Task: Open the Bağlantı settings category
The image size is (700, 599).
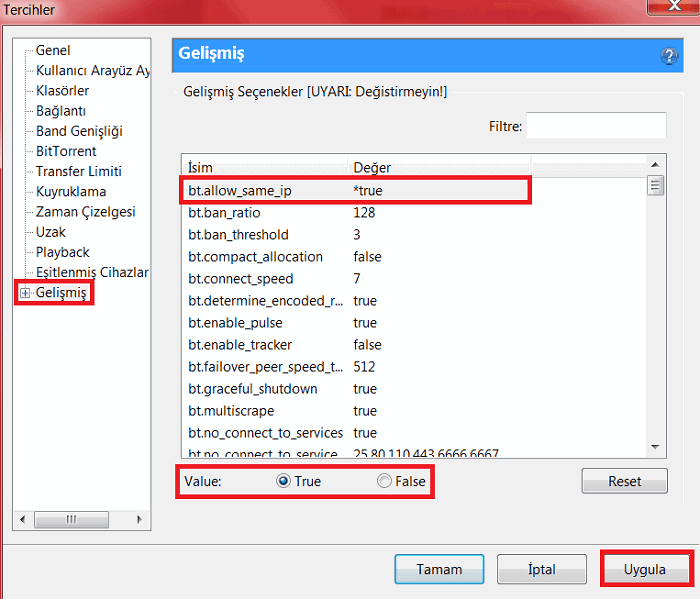Action: tap(61, 111)
